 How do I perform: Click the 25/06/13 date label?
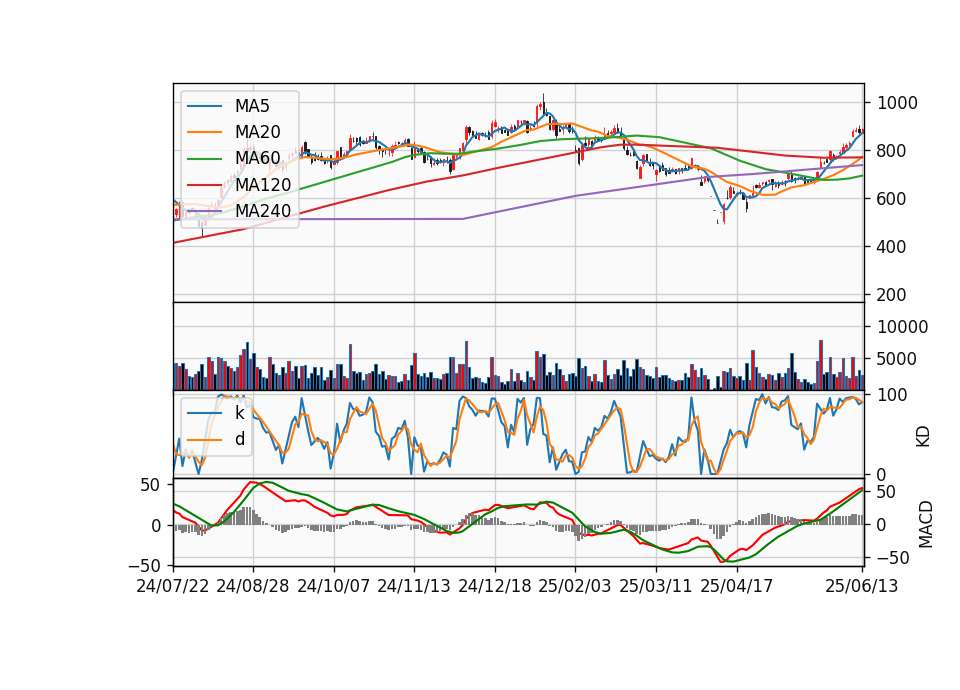(x=861, y=586)
